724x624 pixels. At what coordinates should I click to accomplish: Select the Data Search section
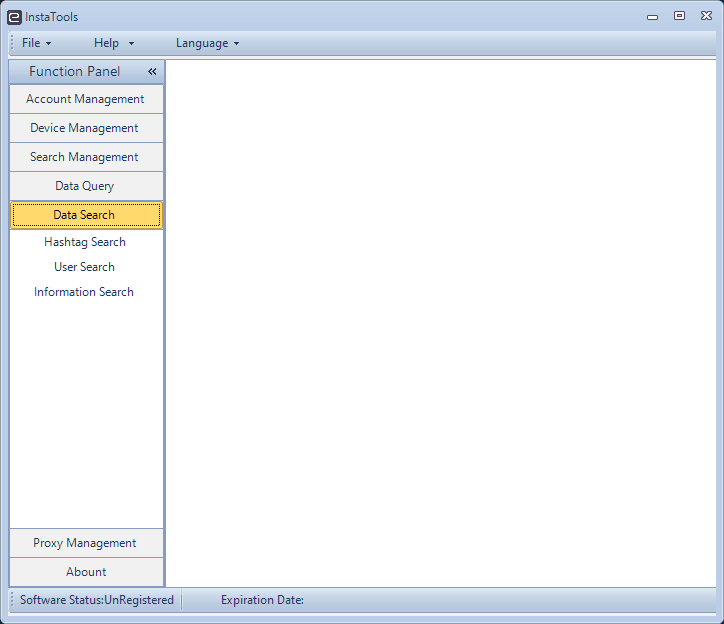(x=86, y=215)
